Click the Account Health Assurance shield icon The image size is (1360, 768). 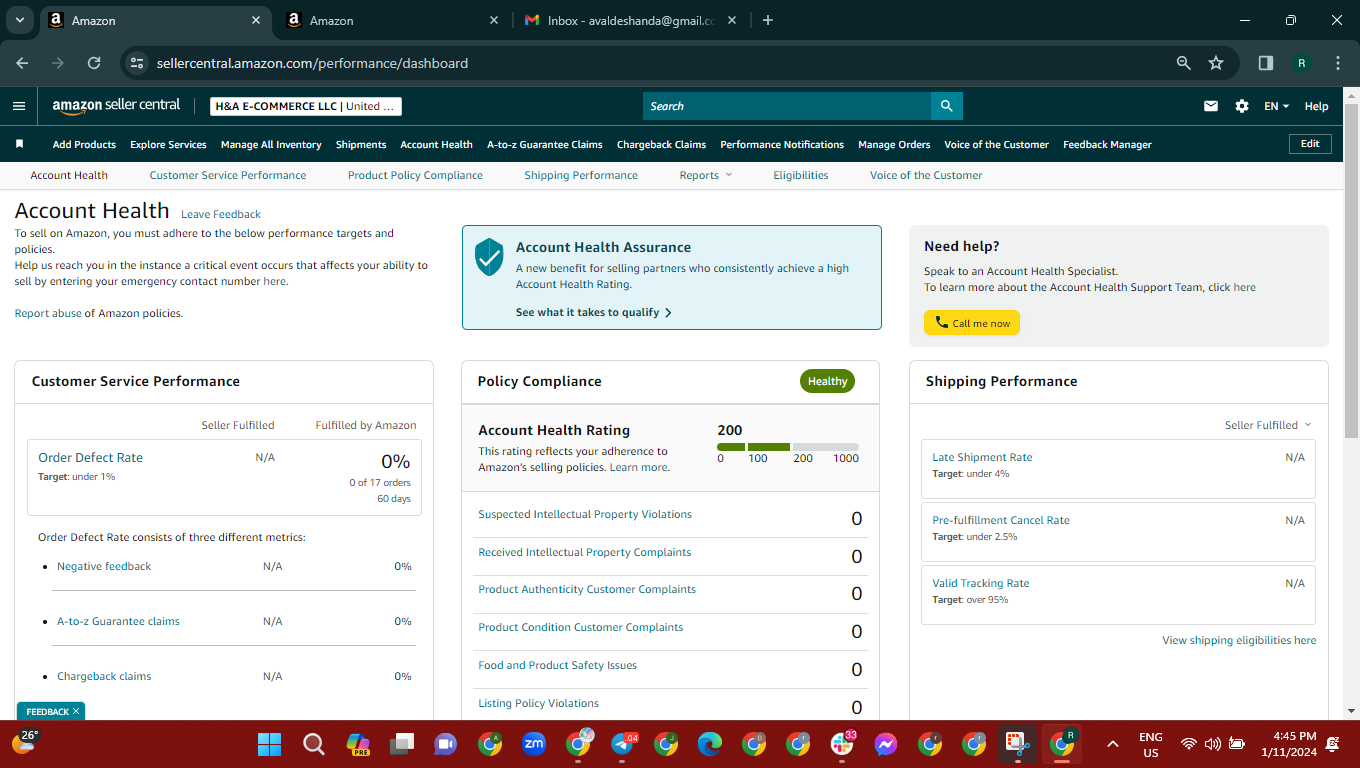489,257
